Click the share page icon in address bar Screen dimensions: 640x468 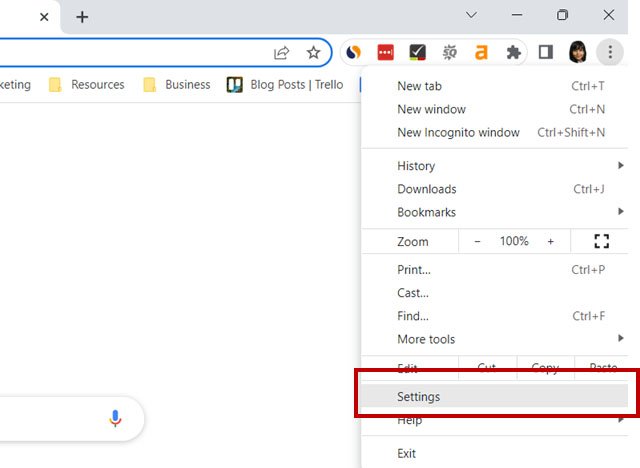pos(282,52)
